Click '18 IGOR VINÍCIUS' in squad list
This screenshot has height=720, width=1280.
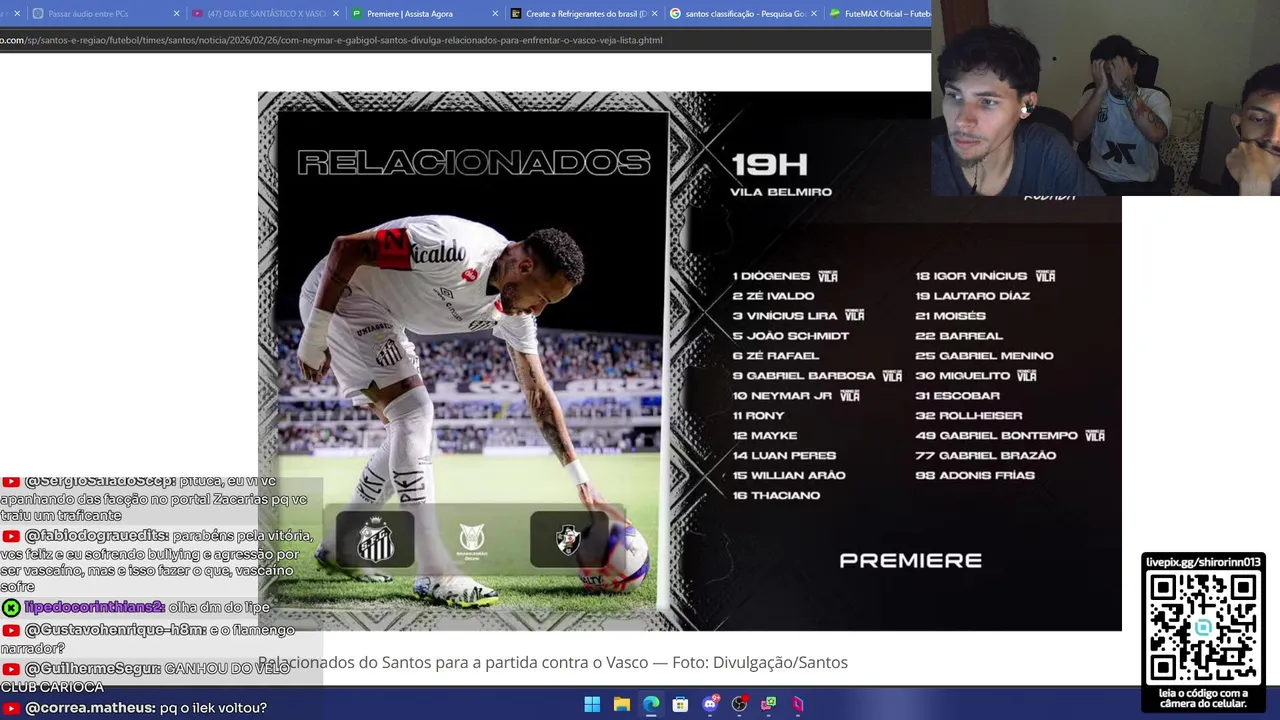(x=971, y=276)
